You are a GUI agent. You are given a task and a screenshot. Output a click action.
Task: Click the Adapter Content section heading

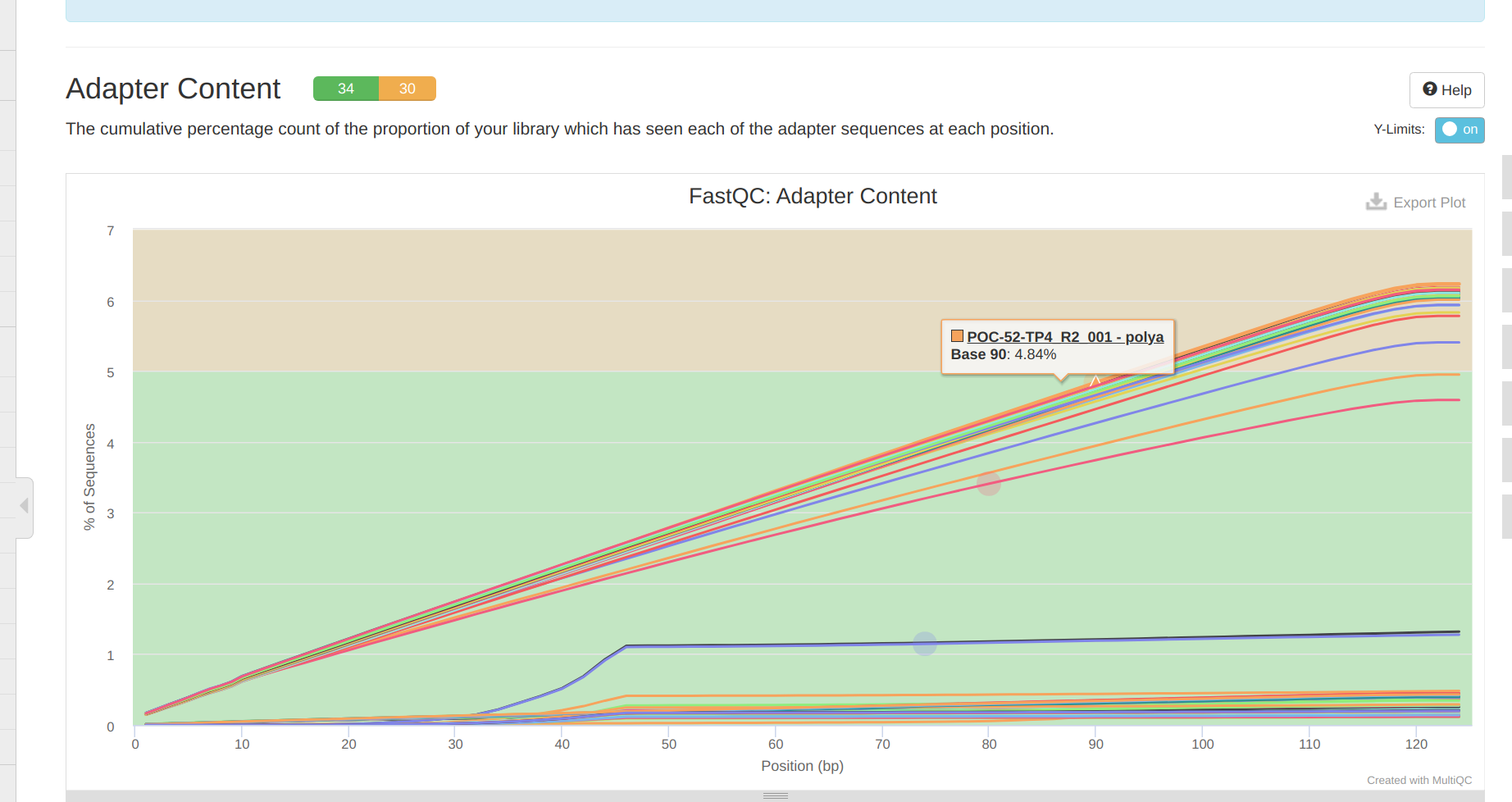tap(173, 89)
